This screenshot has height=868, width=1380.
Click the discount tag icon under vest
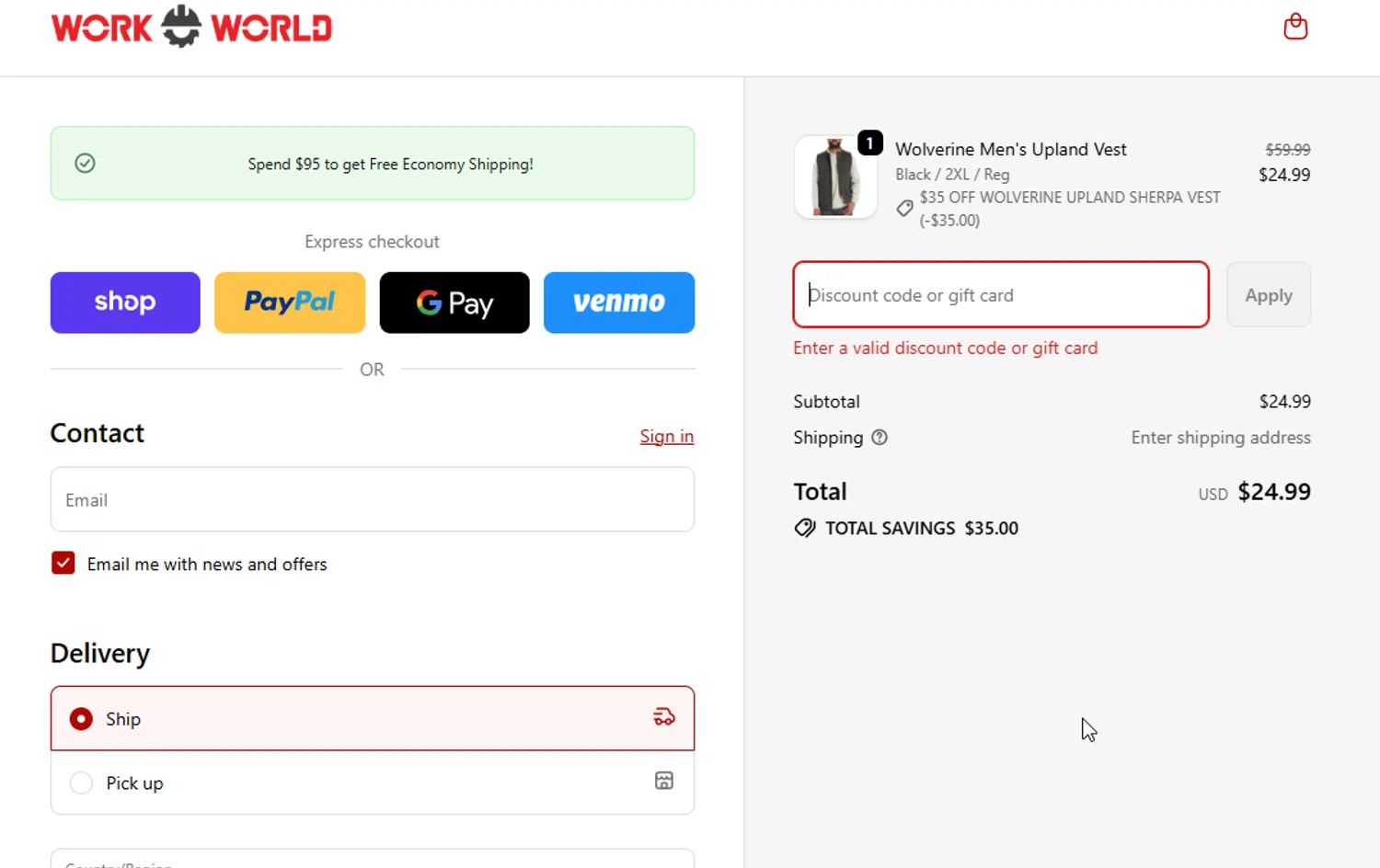905,209
